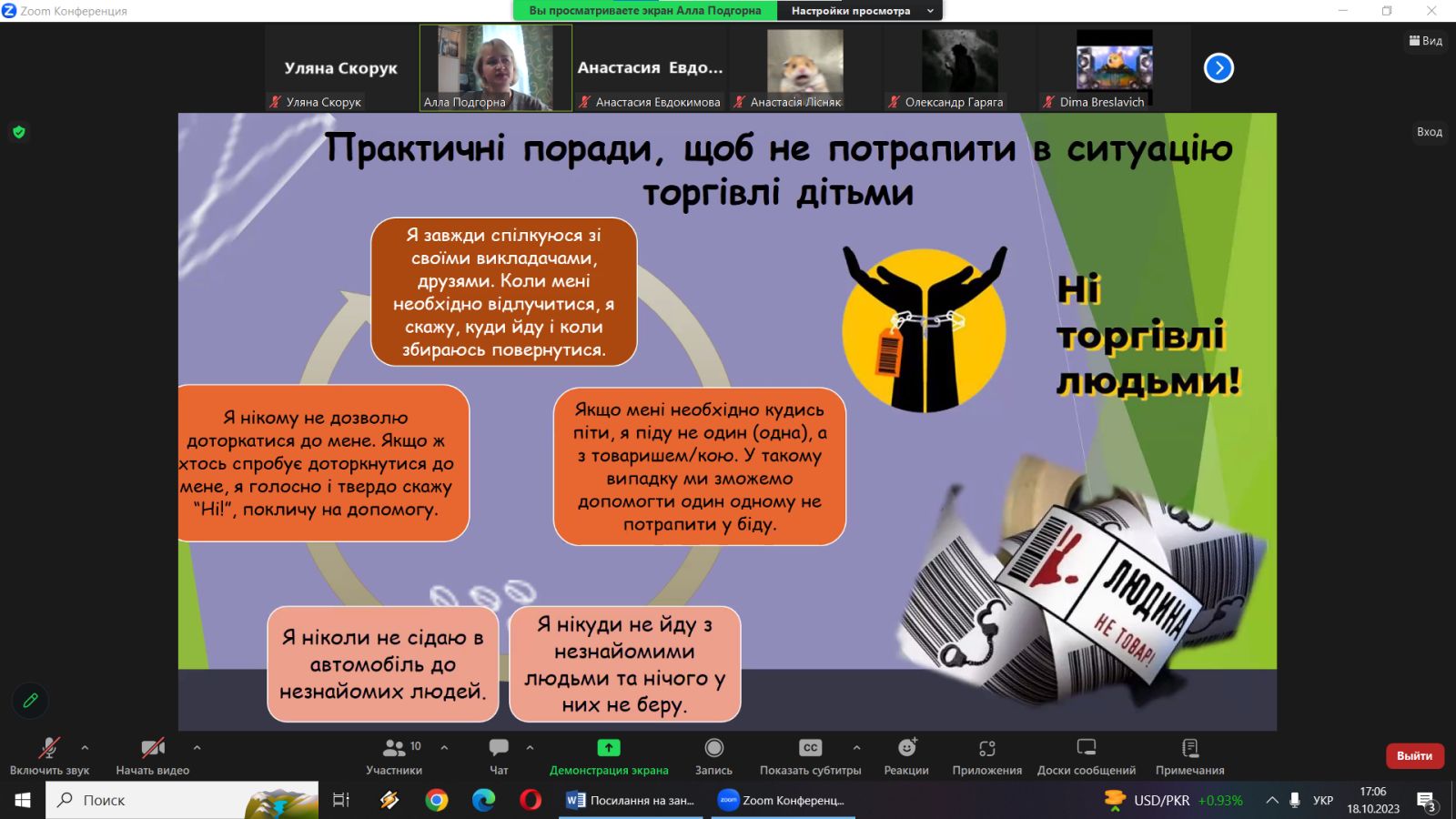The image size is (1456, 819).
Task: Turn on camera with Начать видео
Action: tap(153, 755)
